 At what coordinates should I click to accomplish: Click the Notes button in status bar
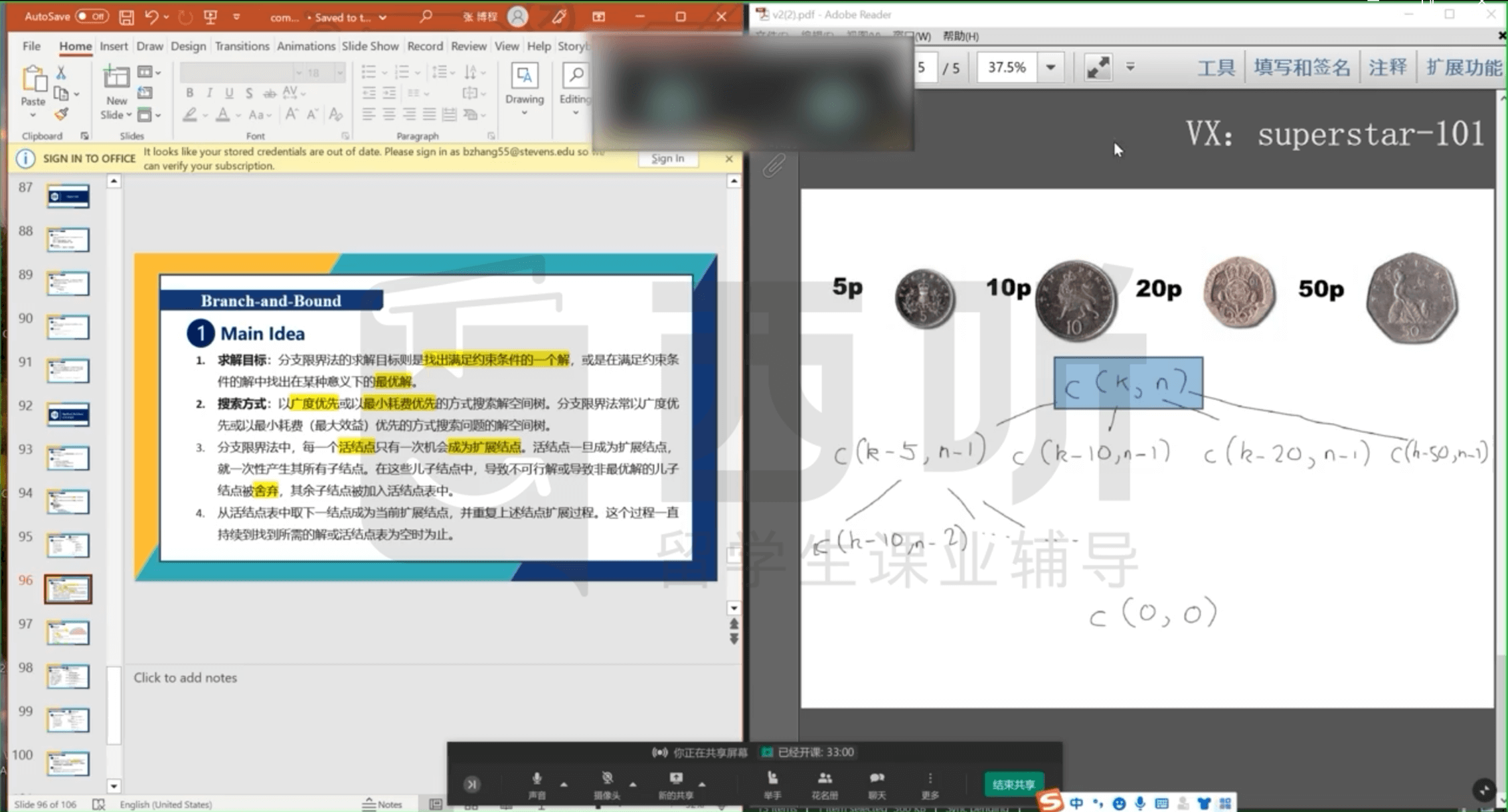coord(382,804)
